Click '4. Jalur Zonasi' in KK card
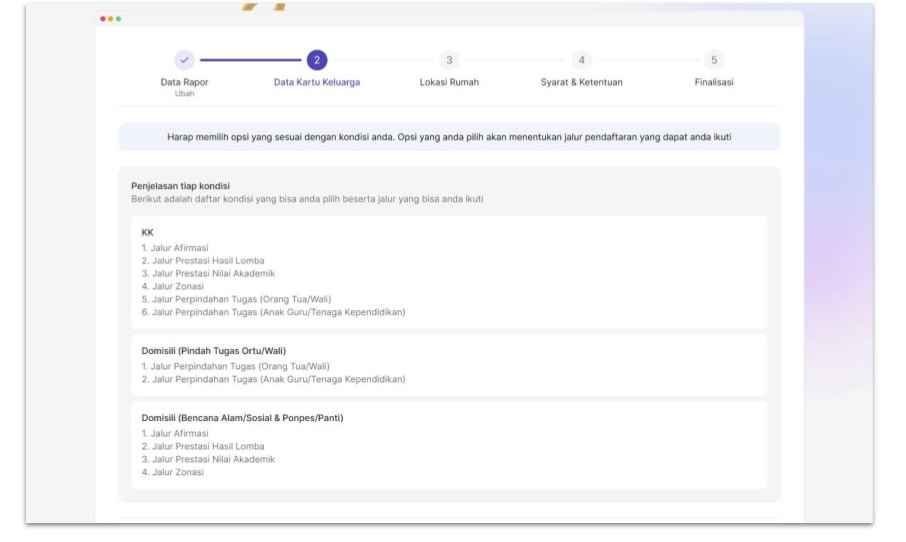This screenshot has height=542, width=906. pyautogui.click(x=173, y=286)
